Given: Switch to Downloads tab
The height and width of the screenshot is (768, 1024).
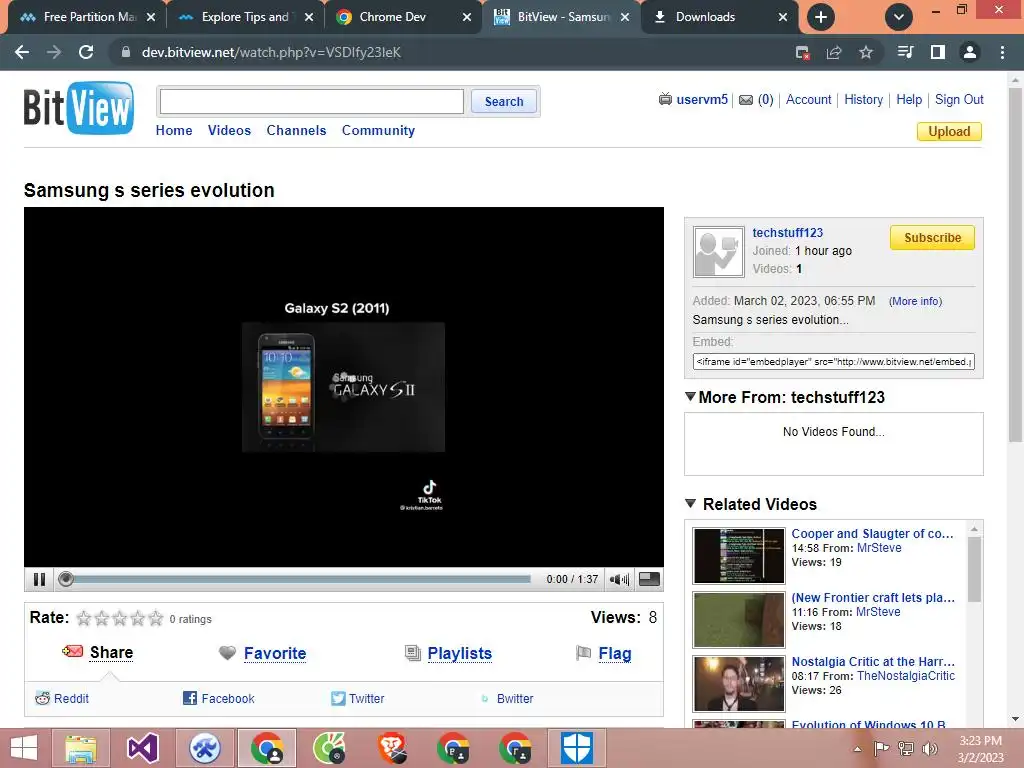Looking at the screenshot, I should (x=720, y=17).
